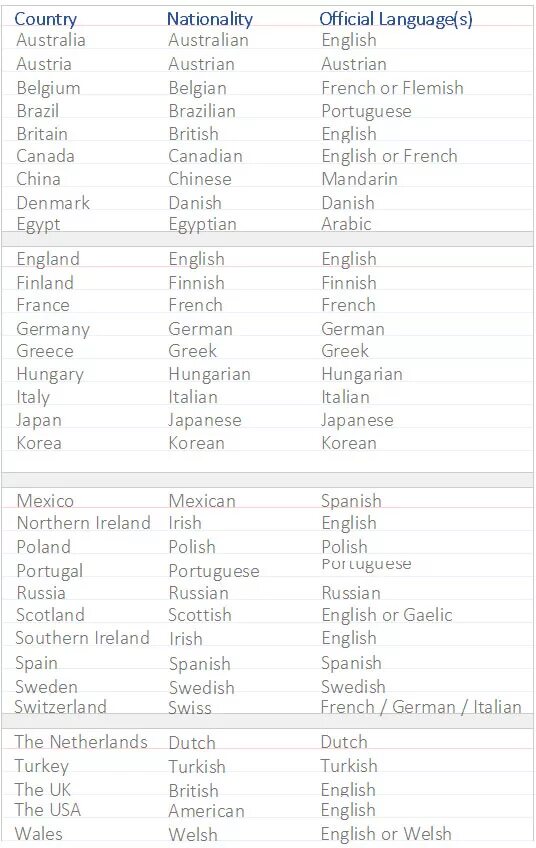Select the Hungarian nationality cell
This screenshot has width=536, height=848.
coord(209,374)
